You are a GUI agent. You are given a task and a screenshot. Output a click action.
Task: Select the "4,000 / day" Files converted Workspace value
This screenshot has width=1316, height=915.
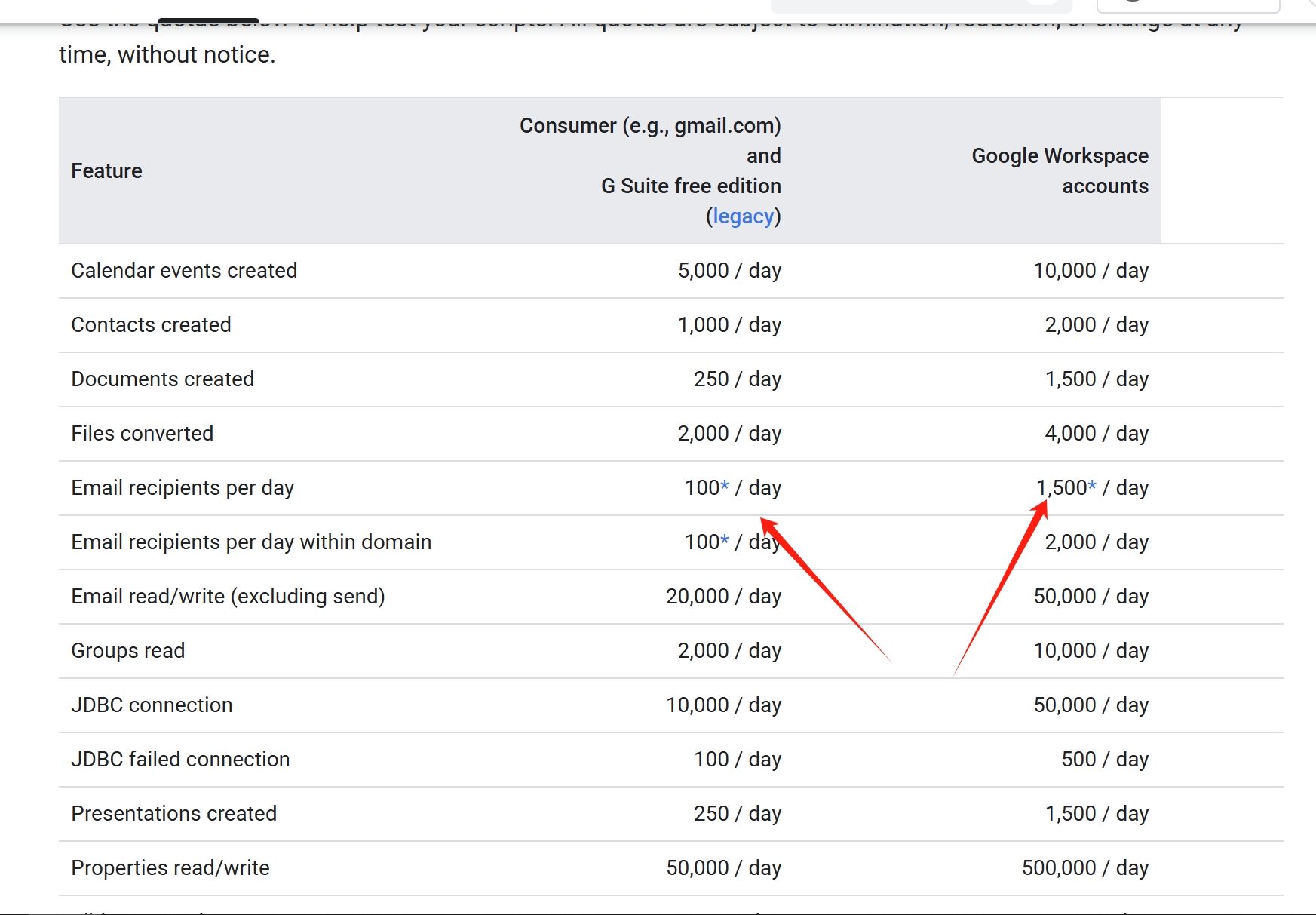(x=1097, y=434)
